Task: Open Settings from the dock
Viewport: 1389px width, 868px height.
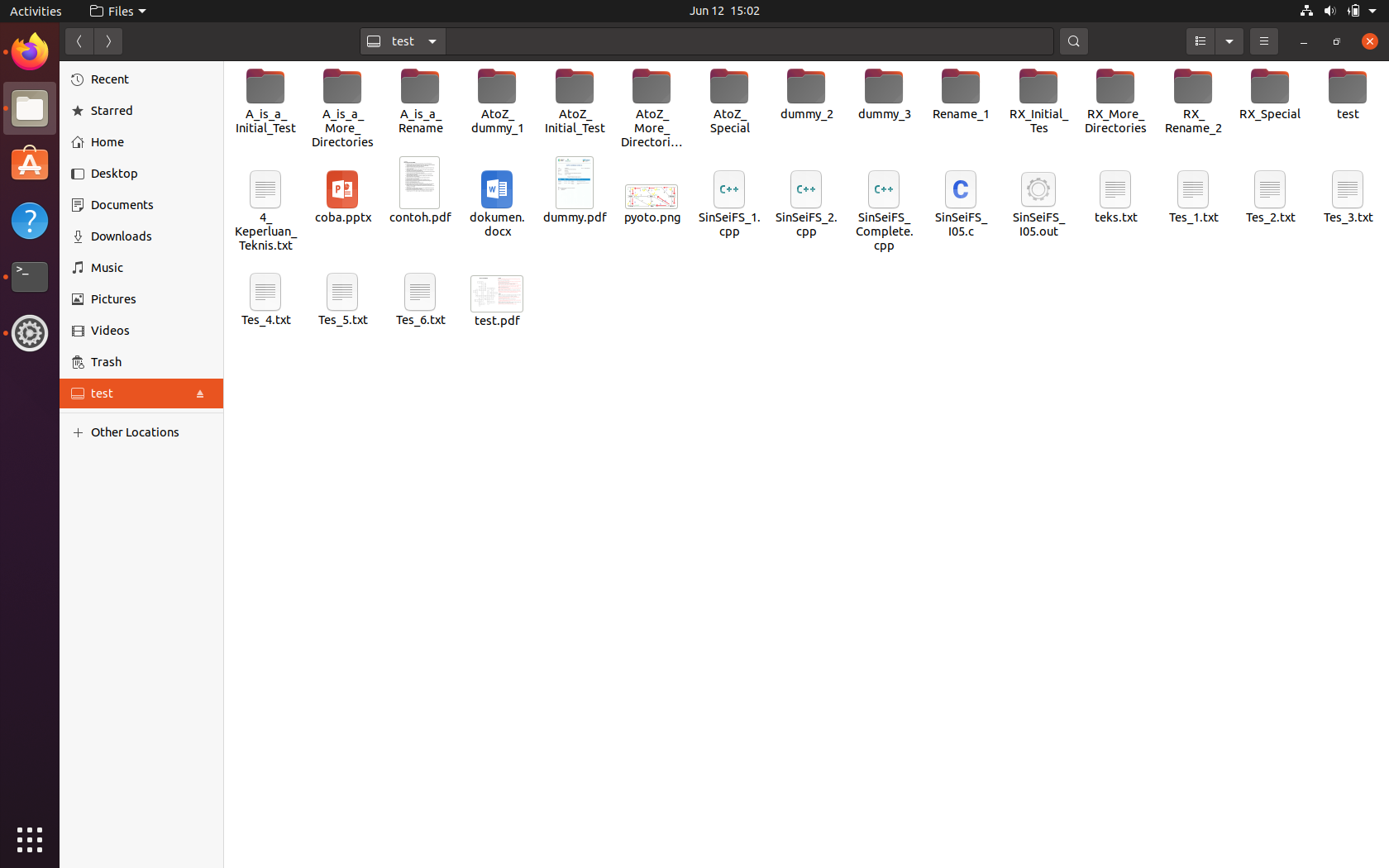Action: pyautogui.click(x=29, y=333)
